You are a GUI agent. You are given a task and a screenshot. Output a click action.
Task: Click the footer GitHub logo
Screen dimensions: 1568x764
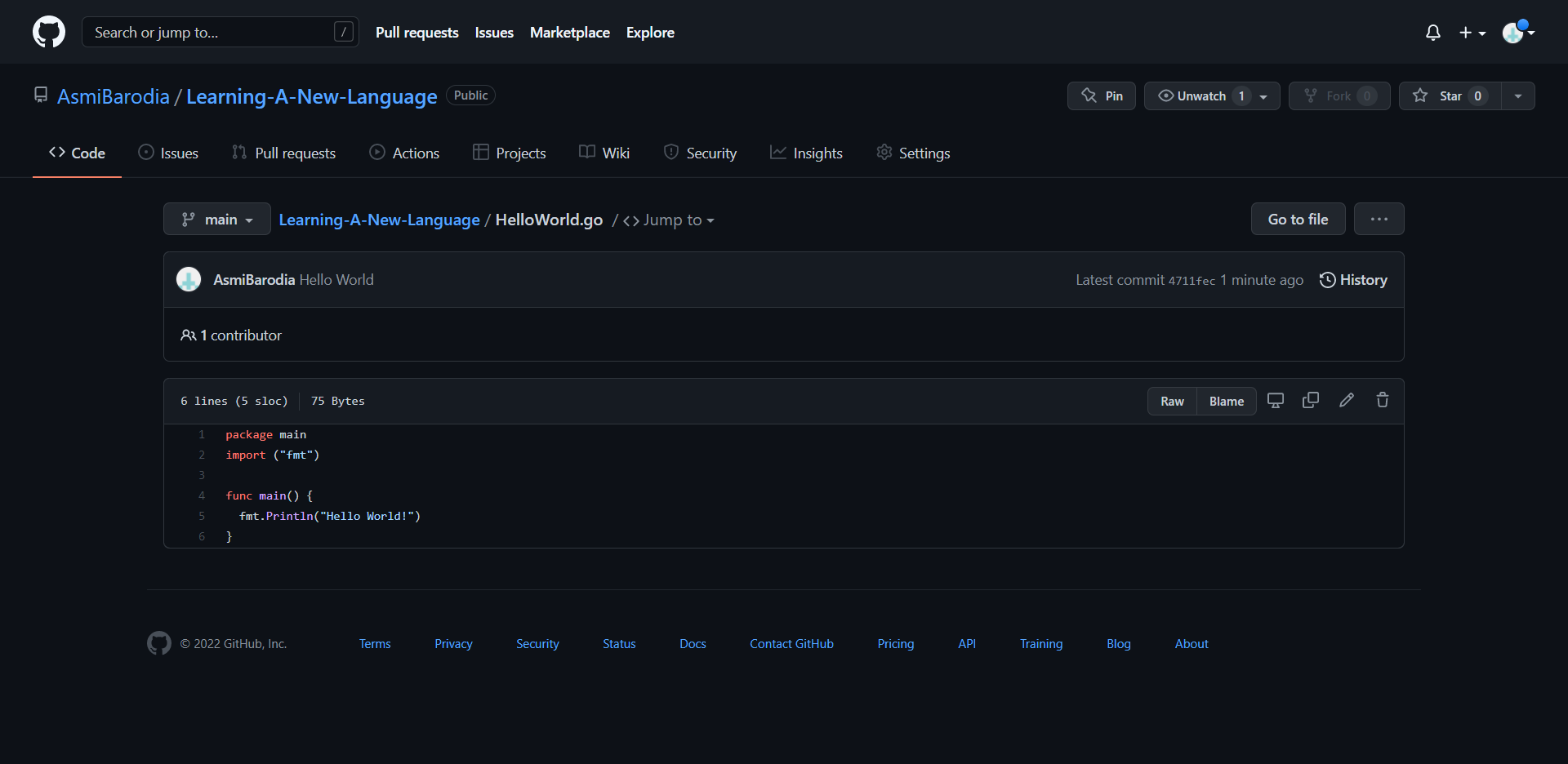tap(159, 643)
